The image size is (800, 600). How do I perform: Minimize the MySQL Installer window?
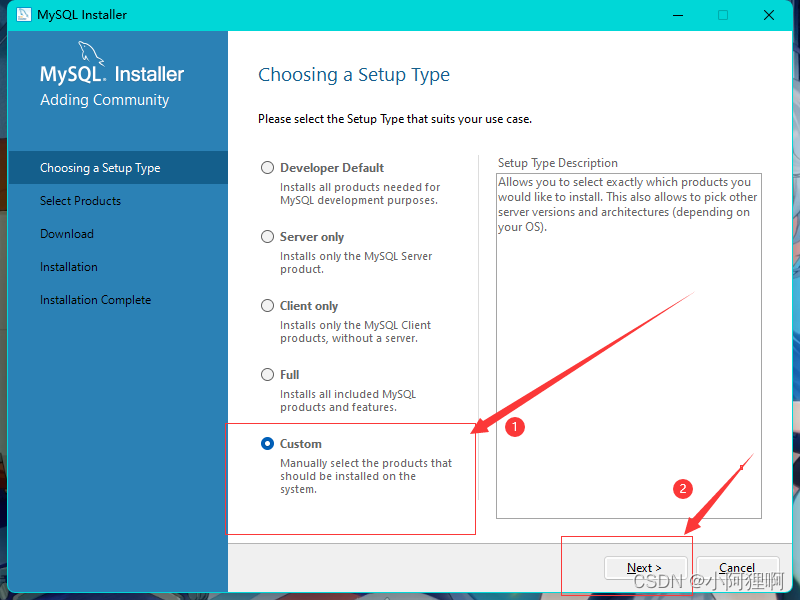678,15
